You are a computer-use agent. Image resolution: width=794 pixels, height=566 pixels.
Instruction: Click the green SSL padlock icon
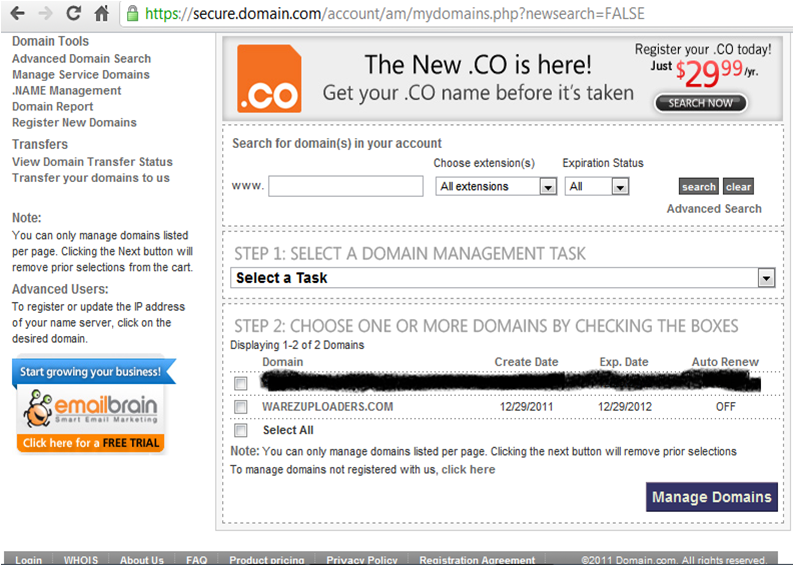tap(133, 14)
